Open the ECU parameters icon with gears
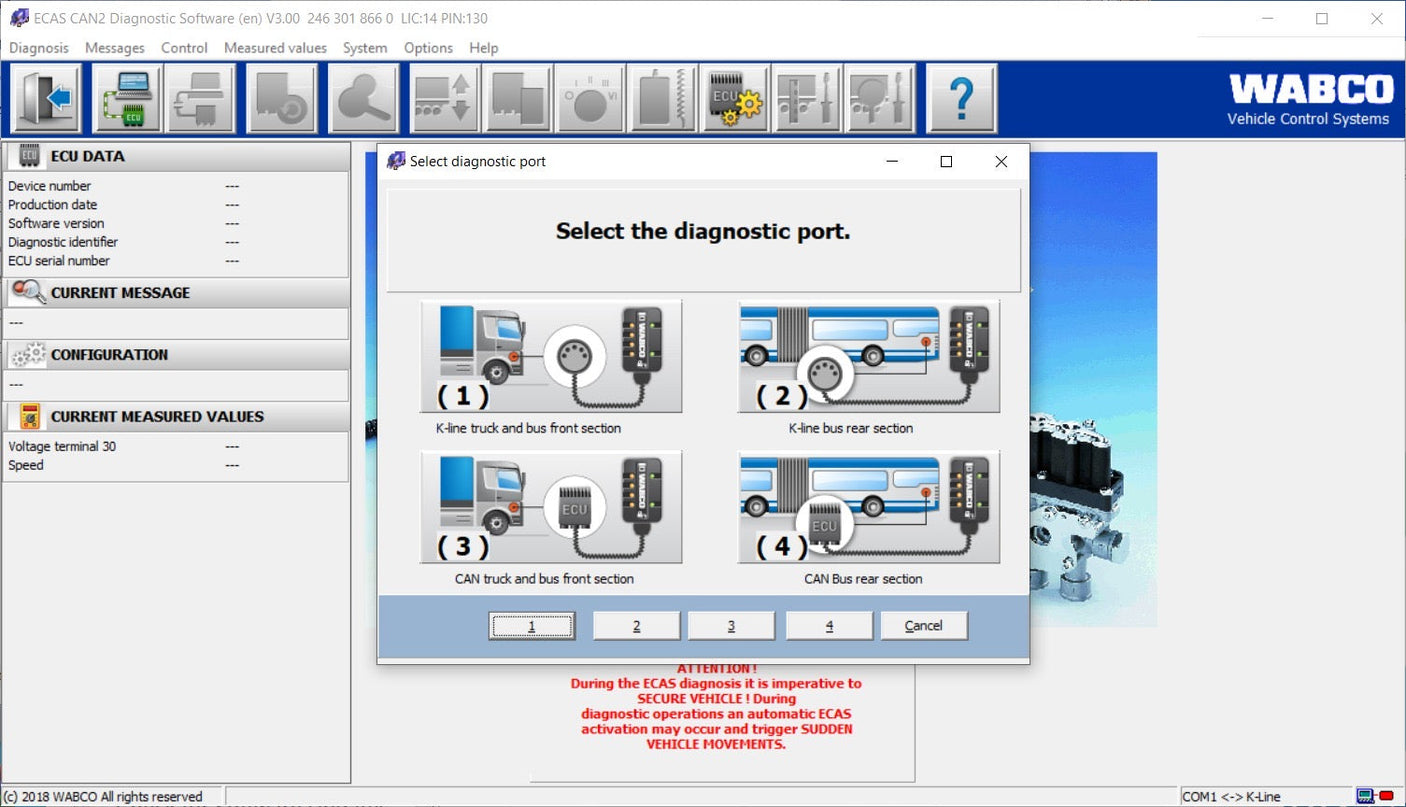Screen dimensions: 1406x807 tap(735, 97)
